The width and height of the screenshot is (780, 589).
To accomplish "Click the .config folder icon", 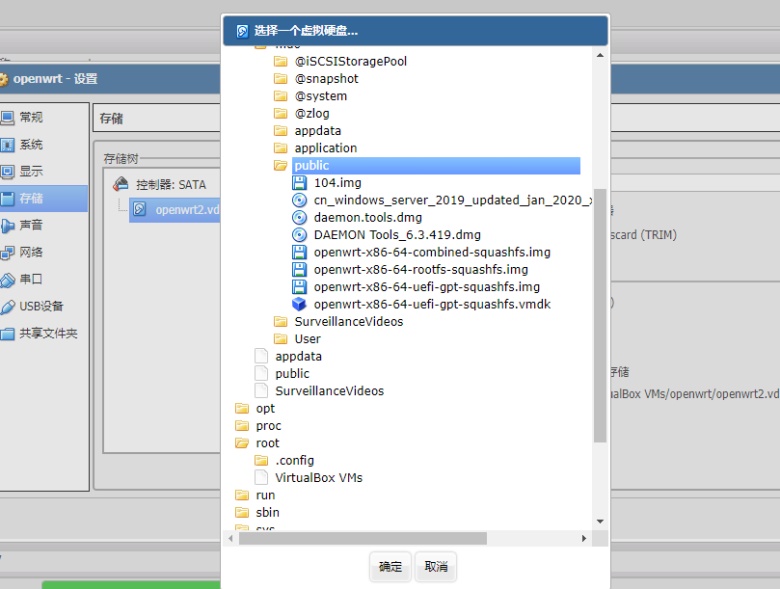I will [261, 460].
